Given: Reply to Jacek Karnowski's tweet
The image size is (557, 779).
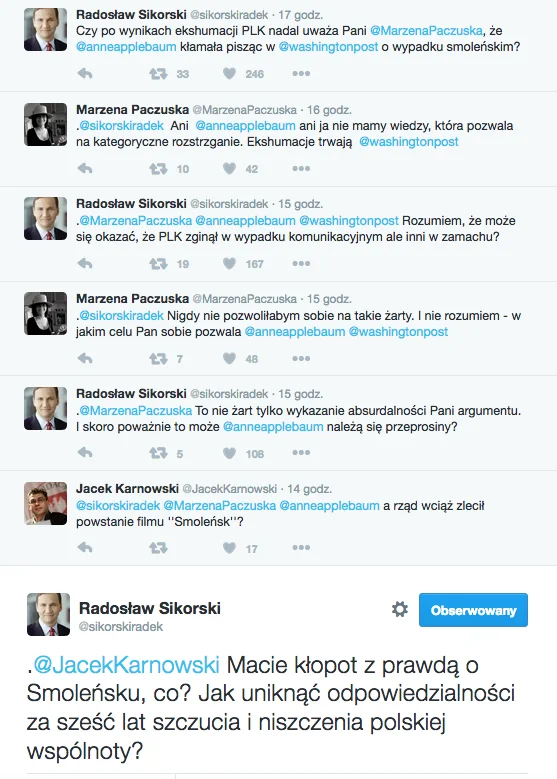Looking at the screenshot, I should point(85,548).
